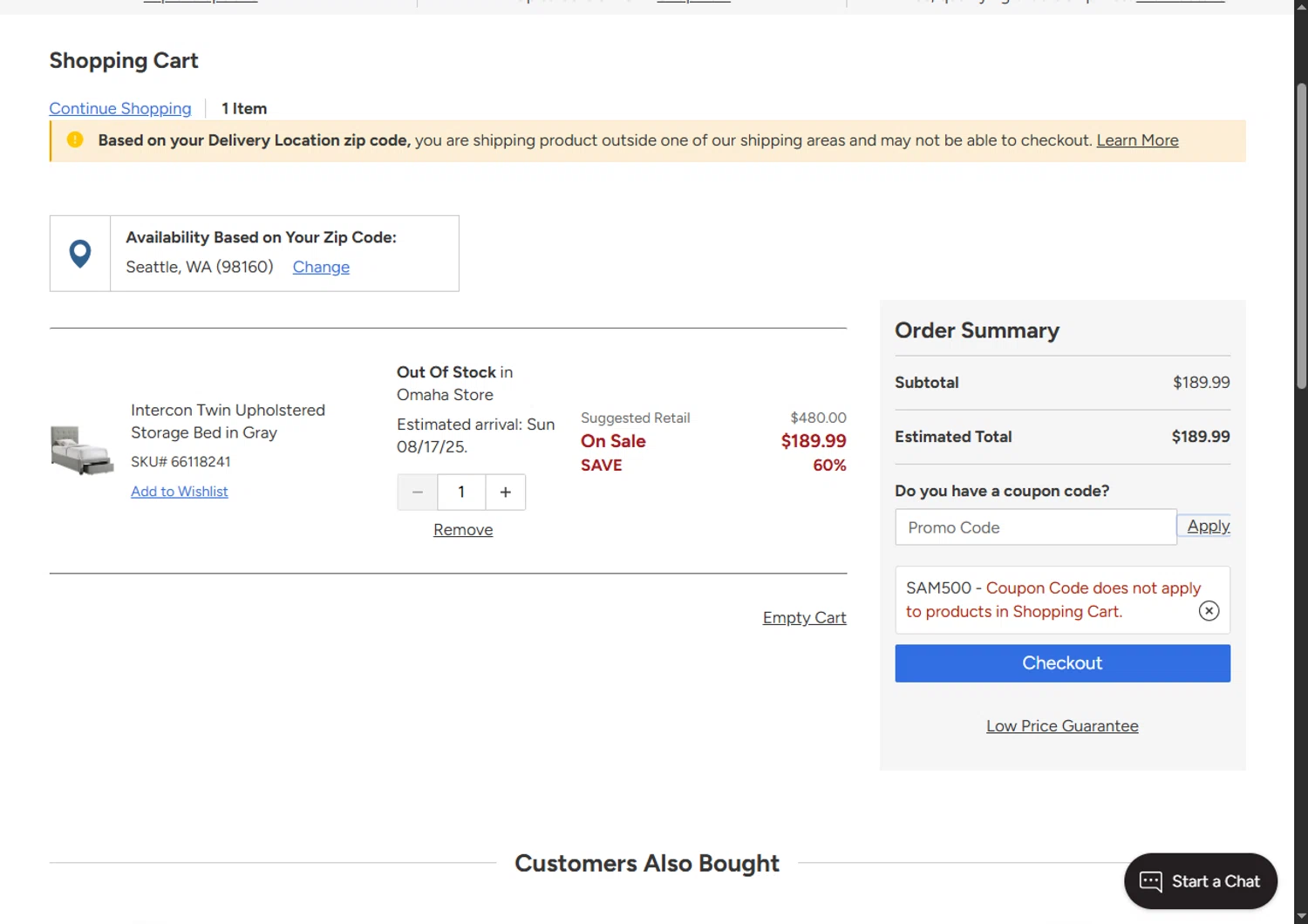Decrease quantity with the minus button
The height and width of the screenshot is (924, 1308).
418,493
